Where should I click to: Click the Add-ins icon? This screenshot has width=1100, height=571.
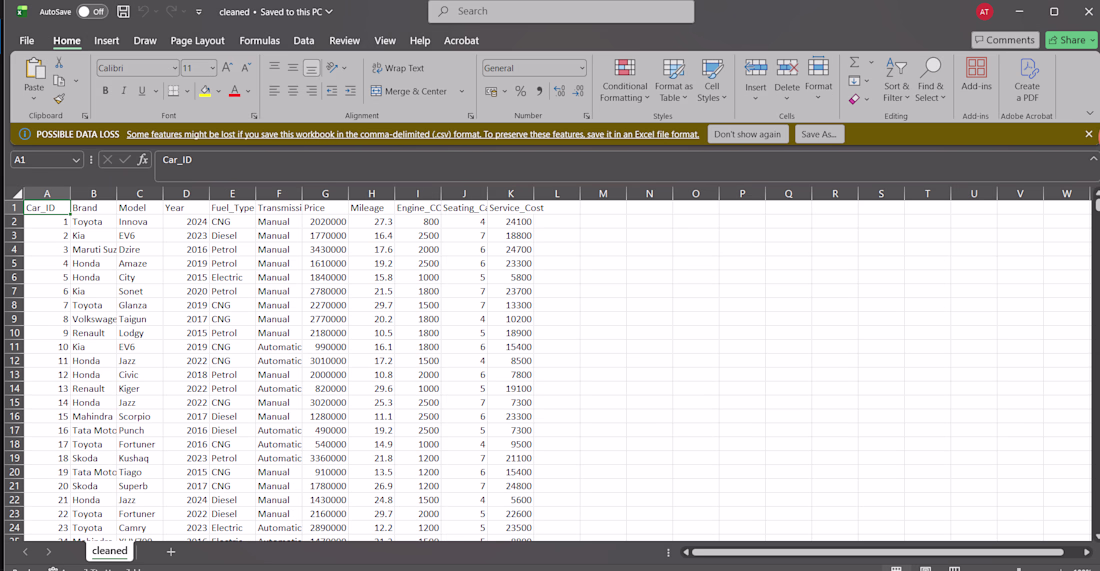(976, 74)
